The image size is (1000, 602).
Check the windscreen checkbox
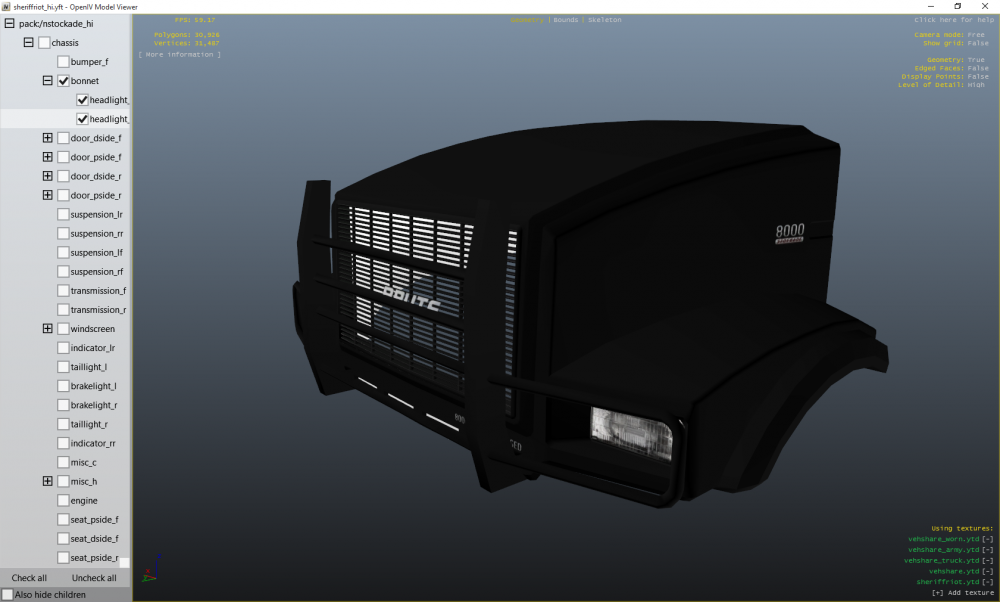point(63,328)
